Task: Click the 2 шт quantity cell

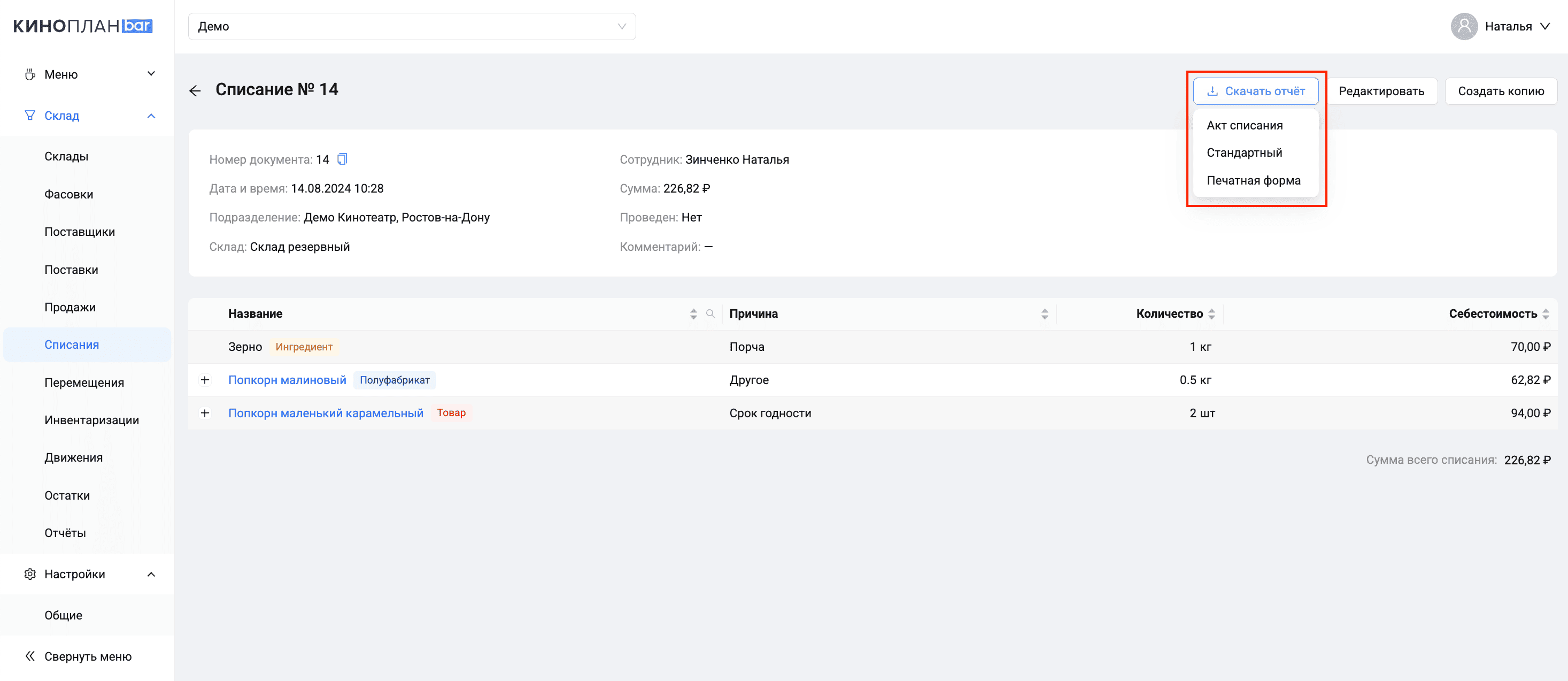Action: 1202,412
